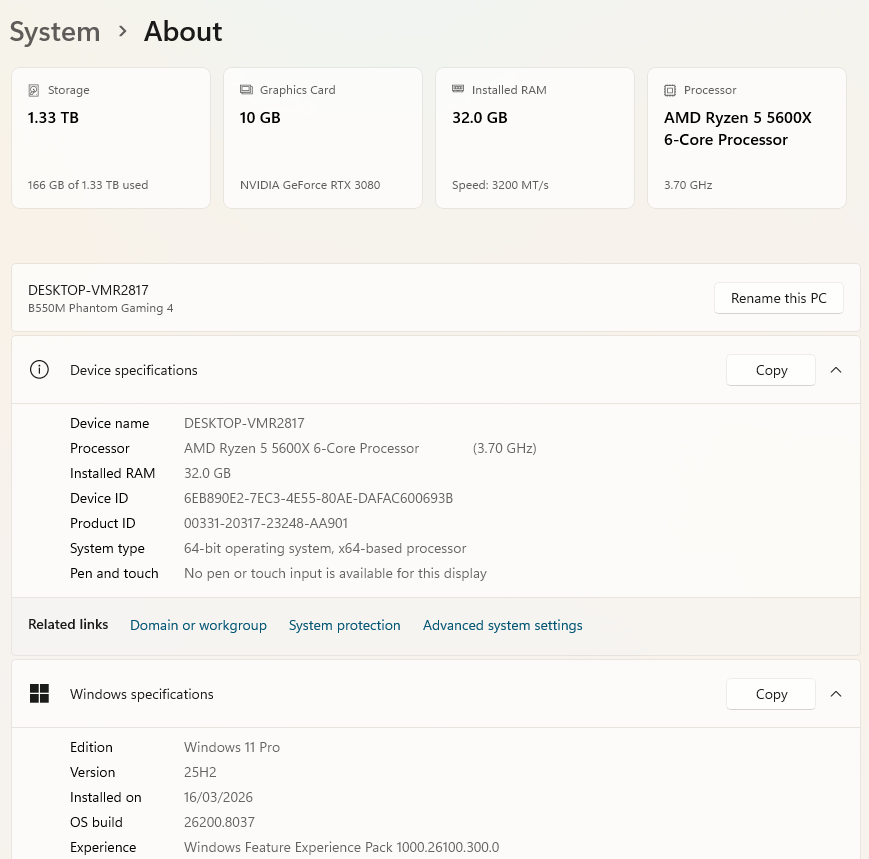Collapse the Windows specifications section
Screen dimensions: 869x859
tap(836, 693)
